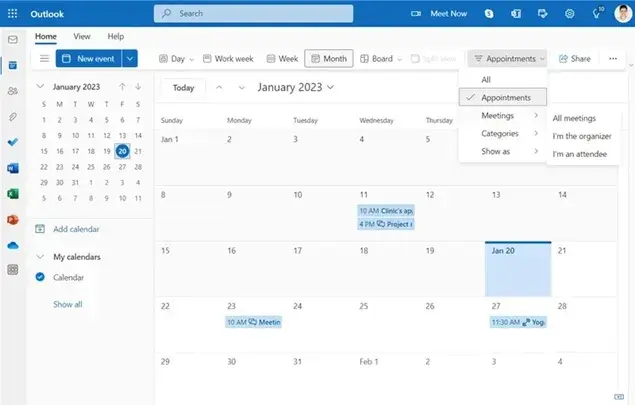Screen dimensions: 635x405
Task: Select I'm an attendee option
Action: click(x=580, y=154)
